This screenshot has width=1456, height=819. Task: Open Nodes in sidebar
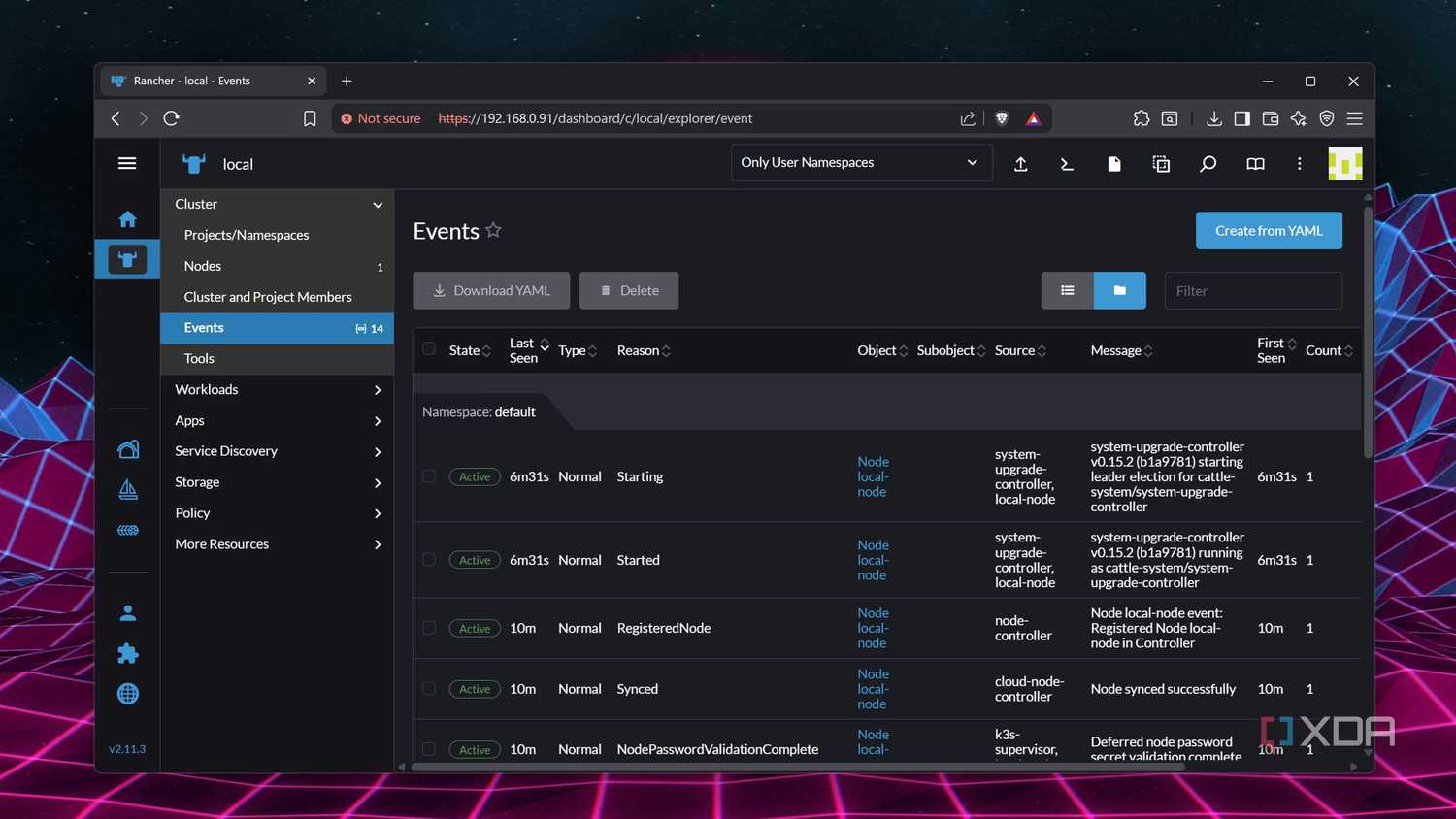(277, 266)
